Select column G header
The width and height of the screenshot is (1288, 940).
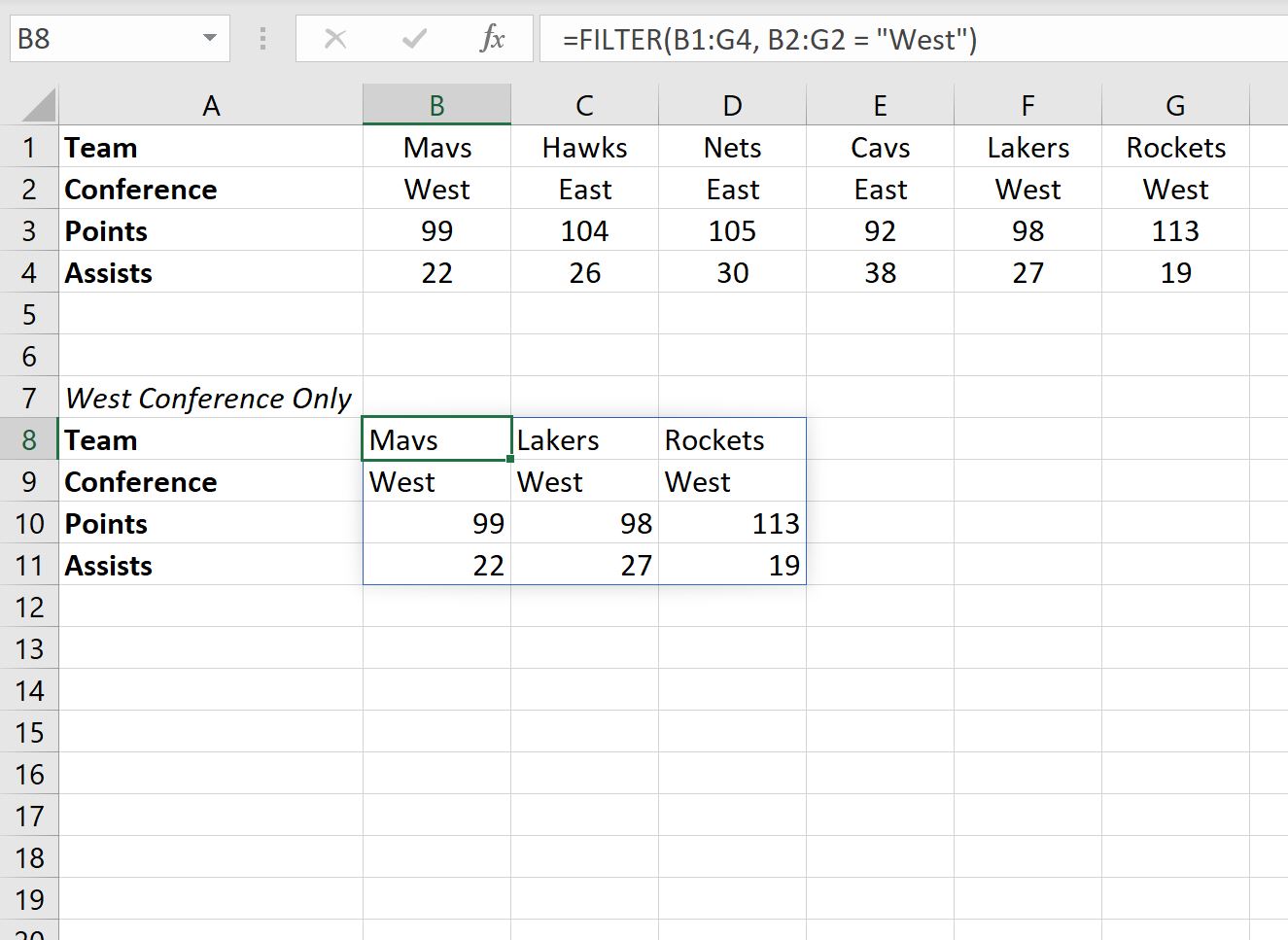click(x=1176, y=105)
